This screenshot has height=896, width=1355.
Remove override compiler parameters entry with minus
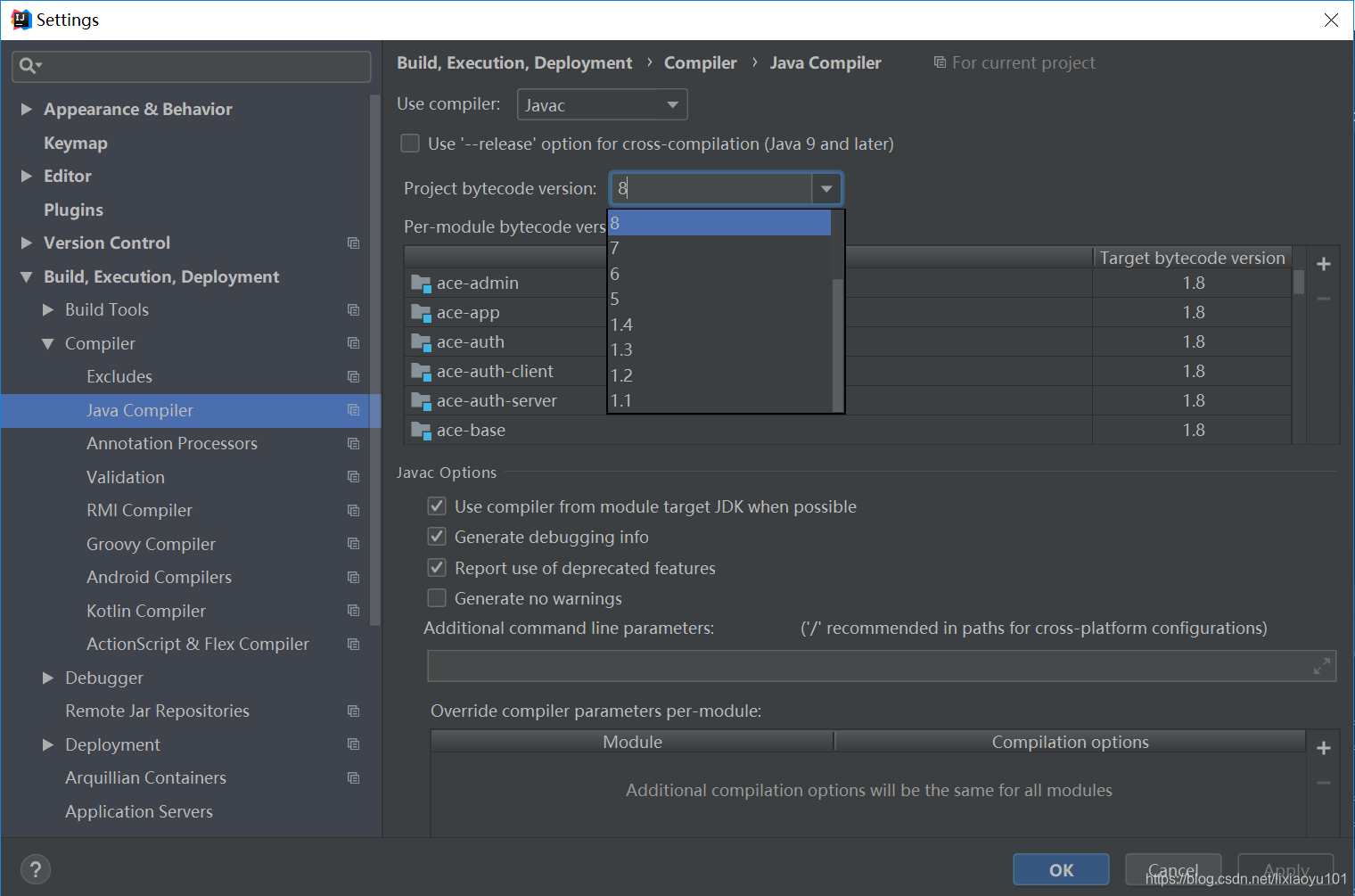(1324, 783)
